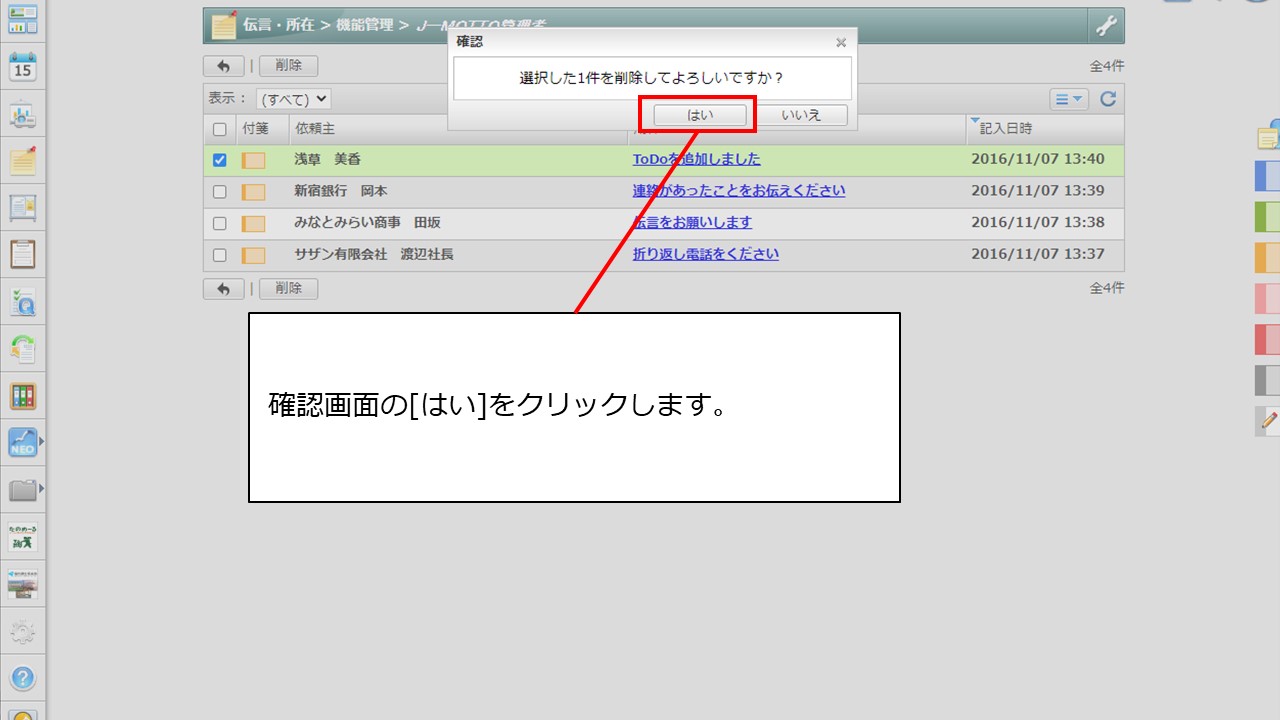Open the document with green arrows sidebar icon
Viewport: 1280px width, 720px height.
tap(22, 348)
